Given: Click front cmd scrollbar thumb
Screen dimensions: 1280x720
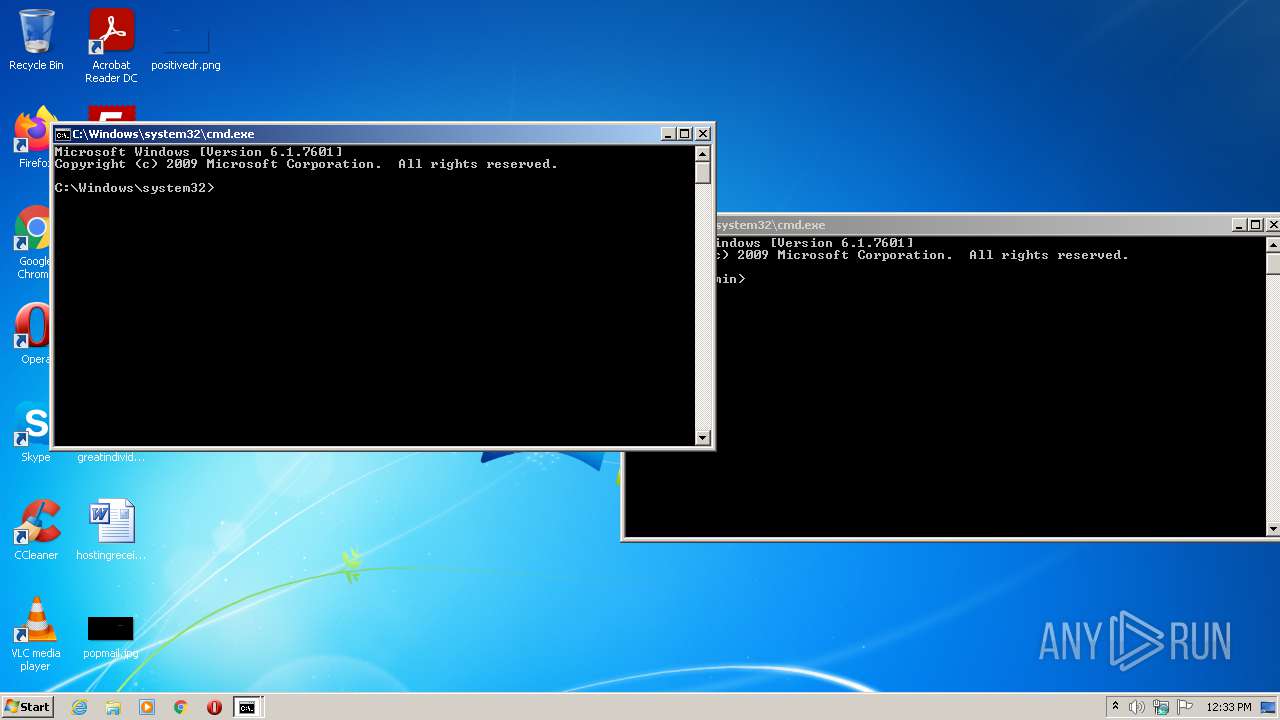Looking at the screenshot, I should tap(702, 172).
